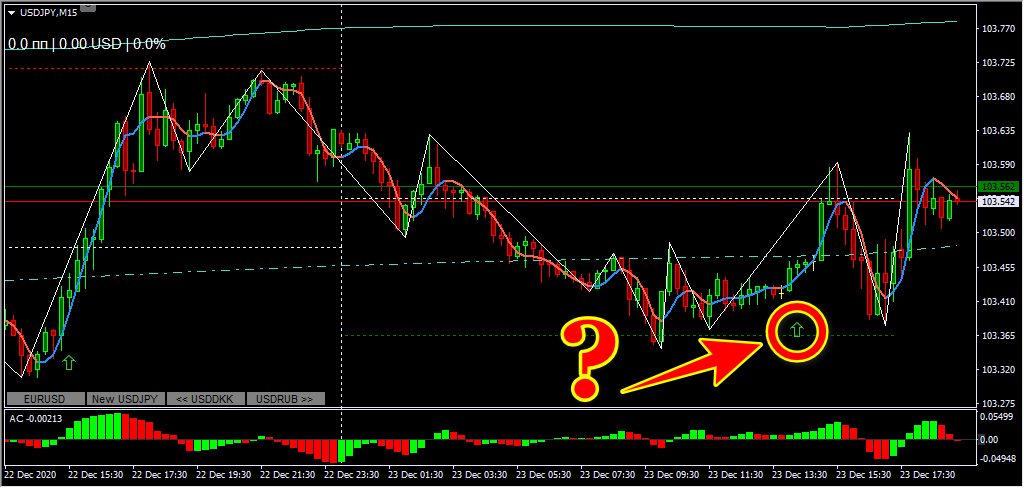Select the green buy arrow near 22 Dec 15:30

pos(69,362)
